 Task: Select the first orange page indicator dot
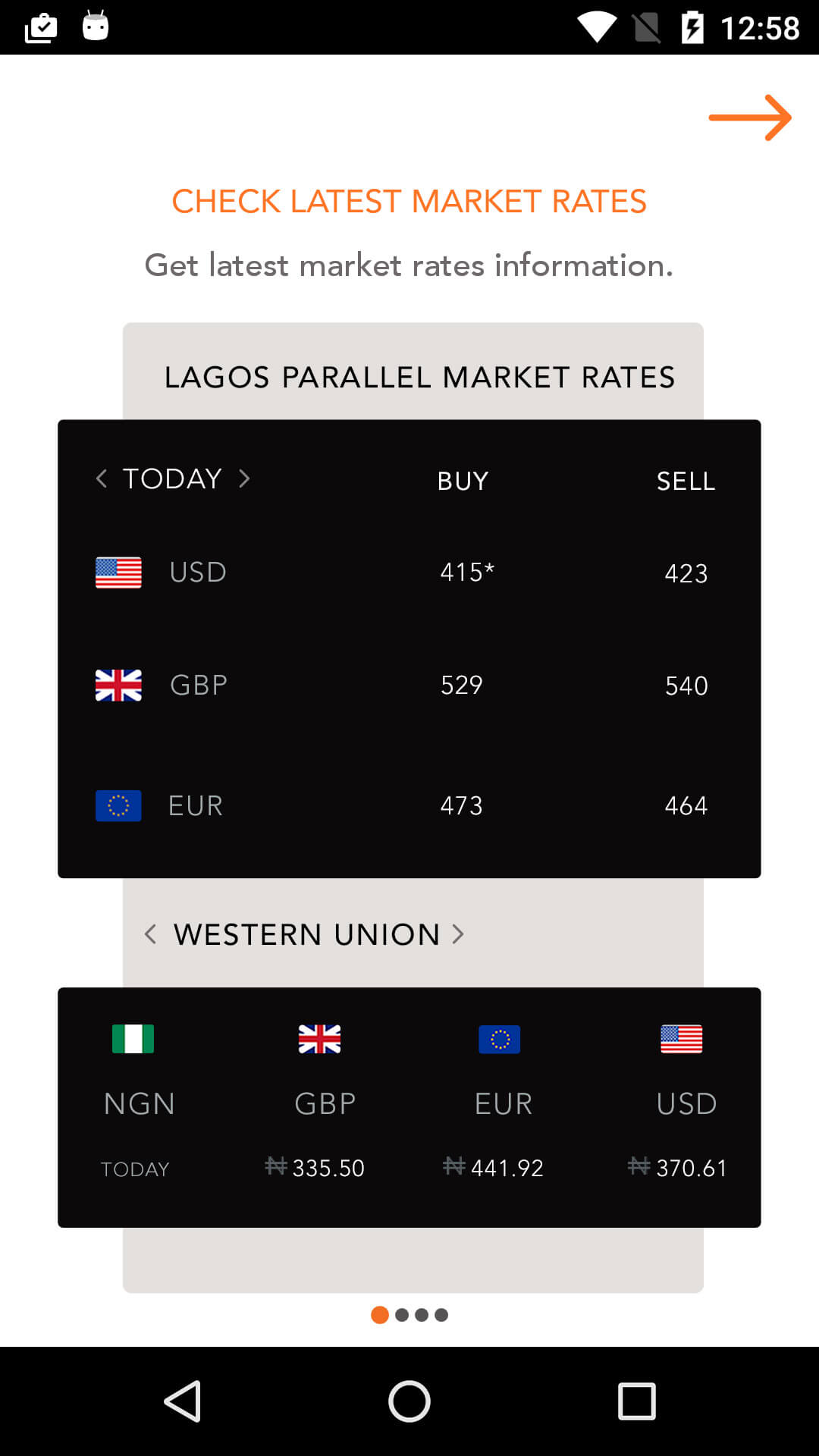coord(380,1315)
